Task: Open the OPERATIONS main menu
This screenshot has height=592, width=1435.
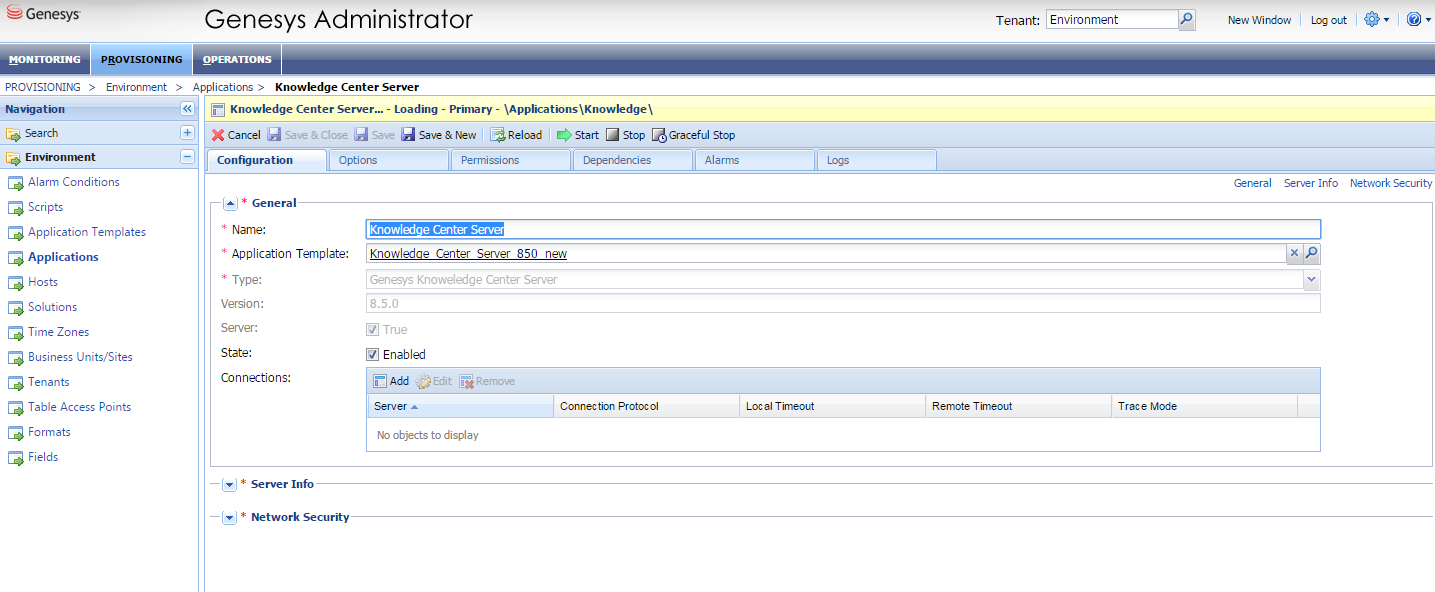Action: pos(237,59)
